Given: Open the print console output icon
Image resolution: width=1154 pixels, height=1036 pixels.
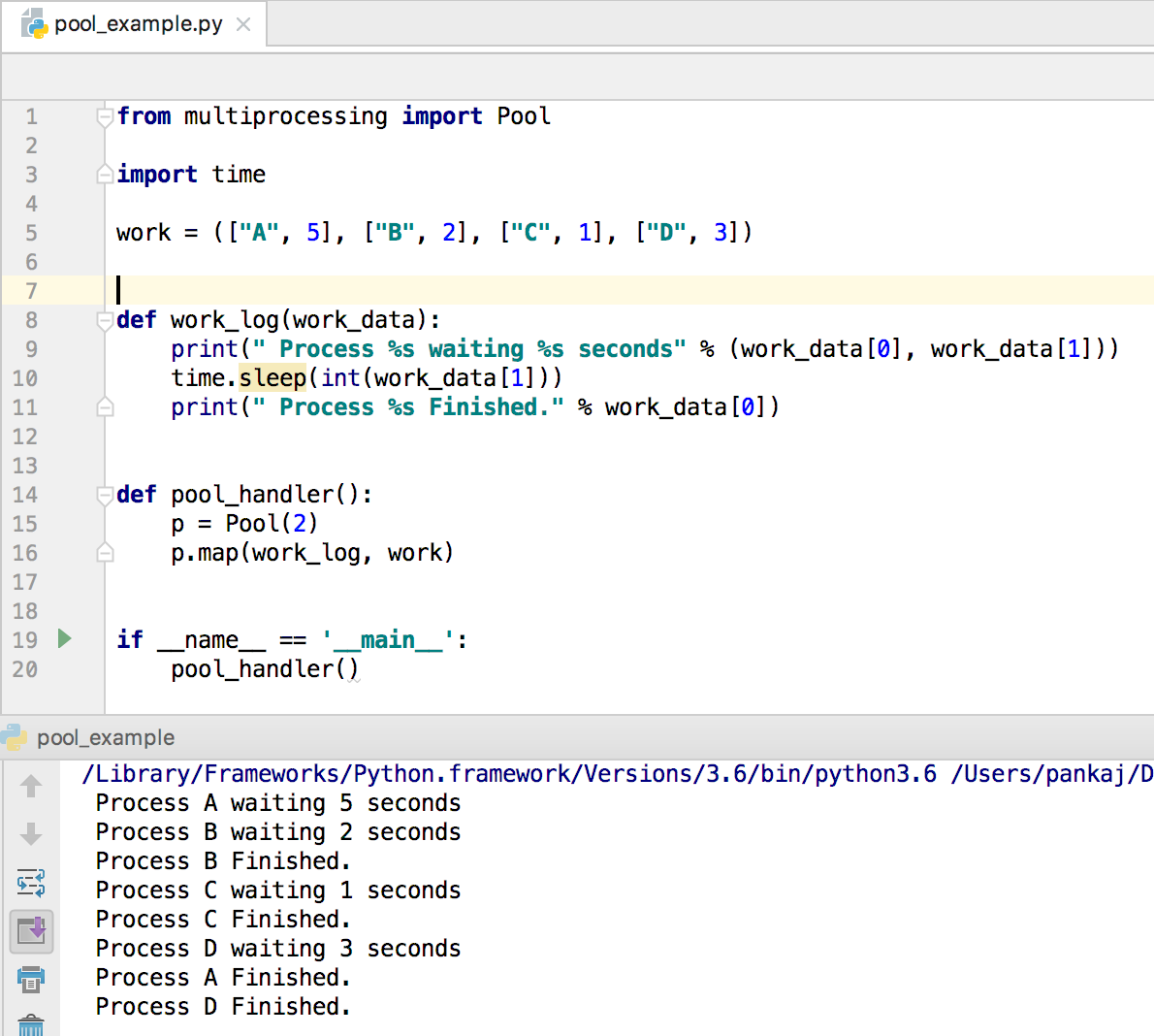Looking at the screenshot, I should pyautogui.click(x=31, y=980).
